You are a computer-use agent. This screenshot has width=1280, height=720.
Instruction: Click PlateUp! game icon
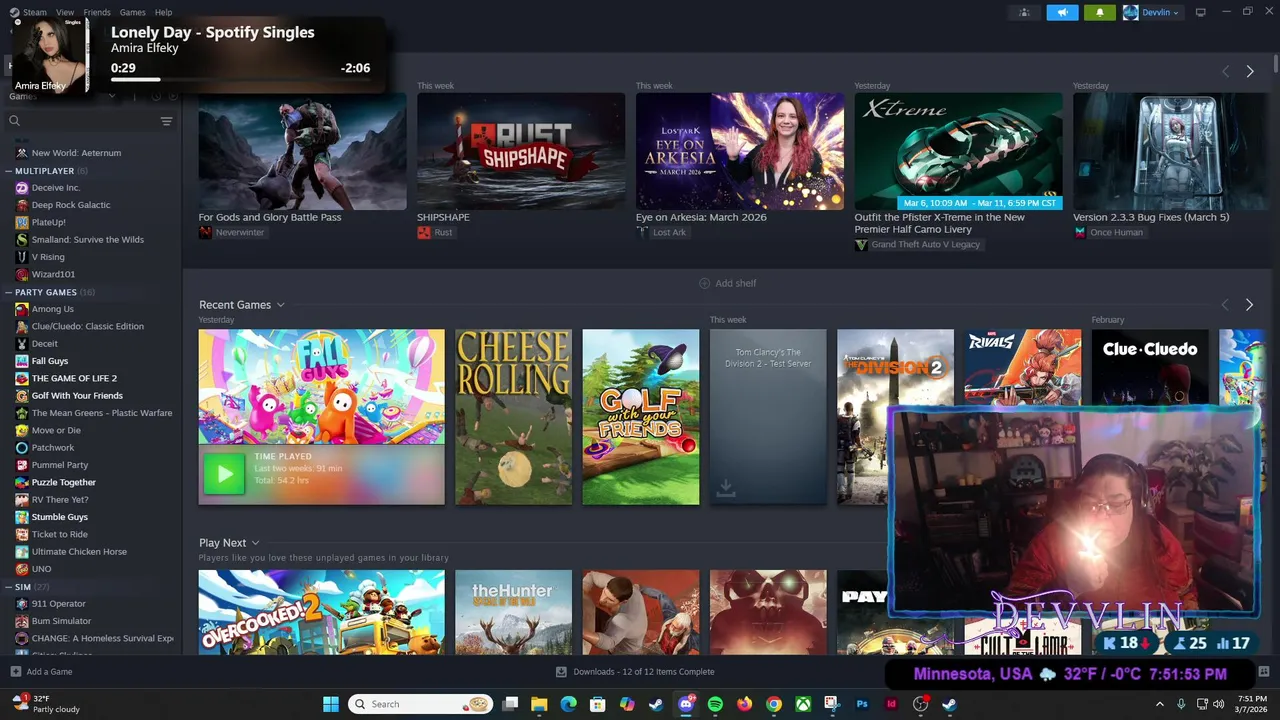(22, 222)
